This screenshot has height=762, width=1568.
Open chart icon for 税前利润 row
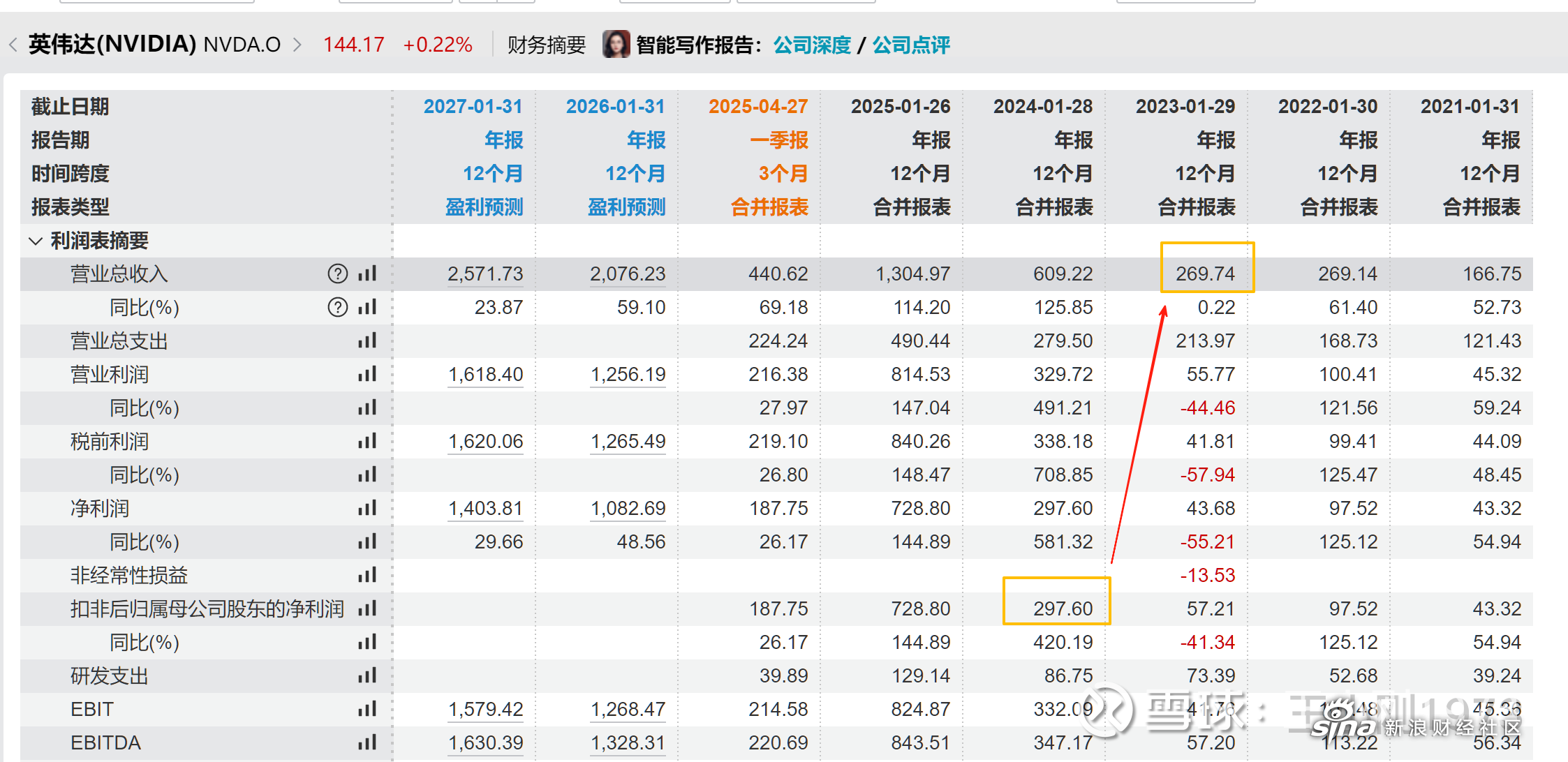367,441
